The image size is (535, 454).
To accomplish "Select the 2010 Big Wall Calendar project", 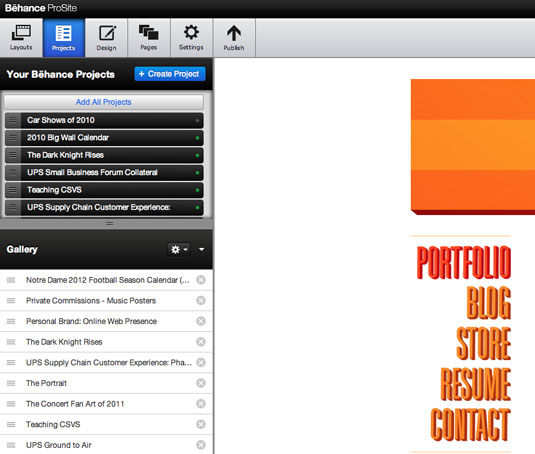I will (104, 138).
